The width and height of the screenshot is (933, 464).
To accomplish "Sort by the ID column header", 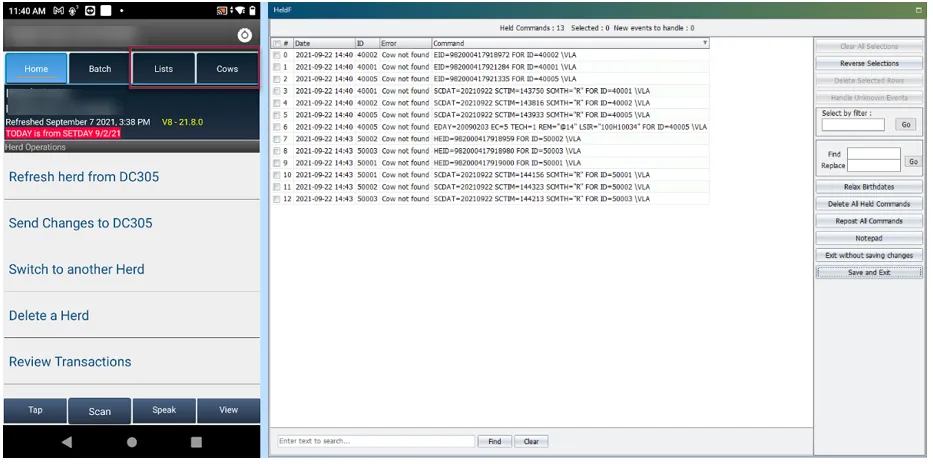I will [x=367, y=43].
